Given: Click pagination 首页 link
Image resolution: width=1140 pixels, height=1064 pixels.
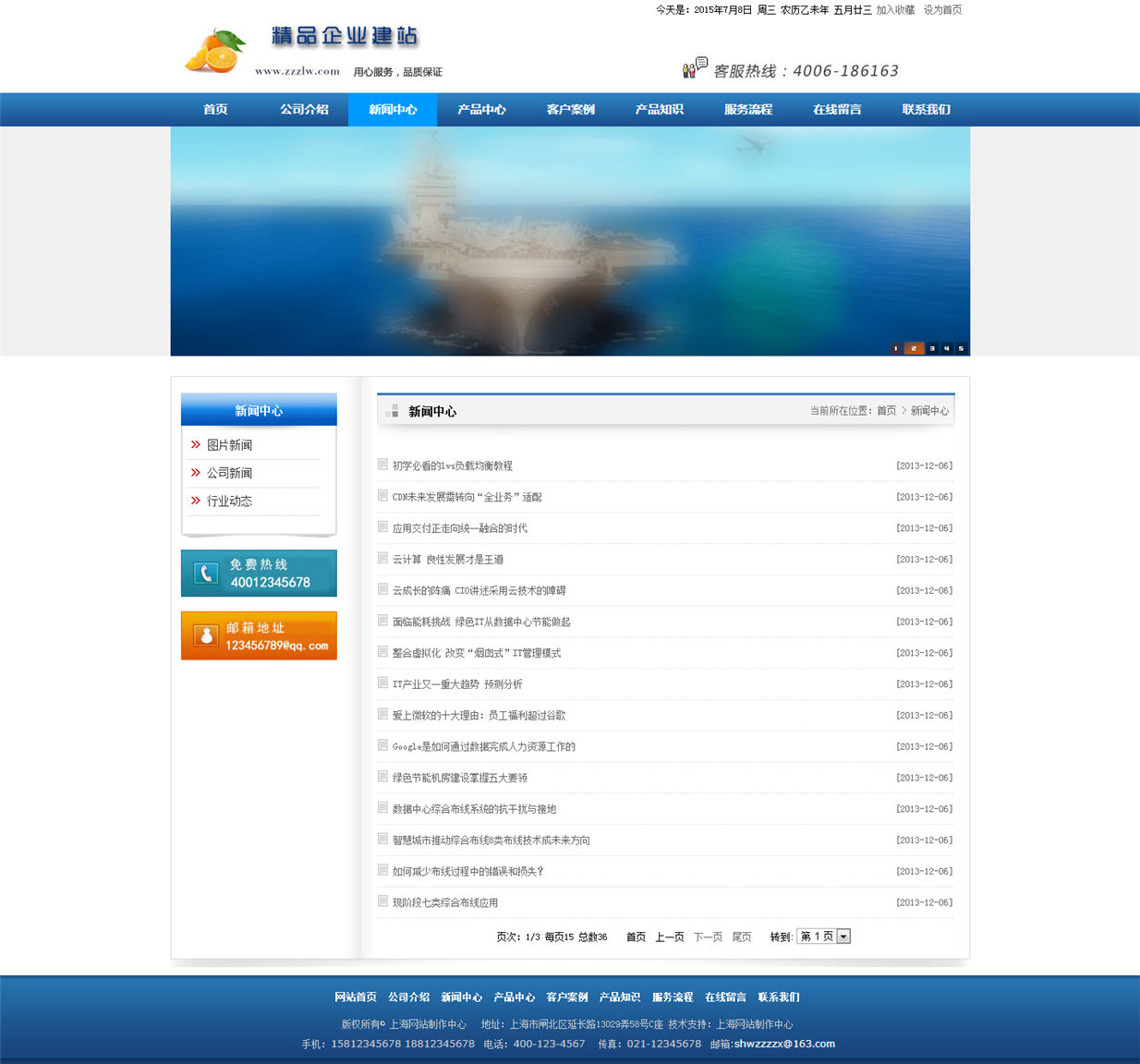Looking at the screenshot, I should pos(636,937).
